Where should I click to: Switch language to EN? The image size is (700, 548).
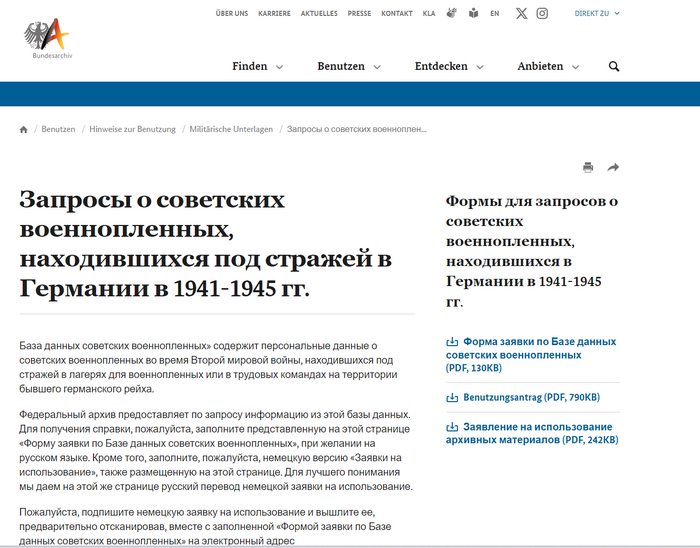tap(494, 13)
